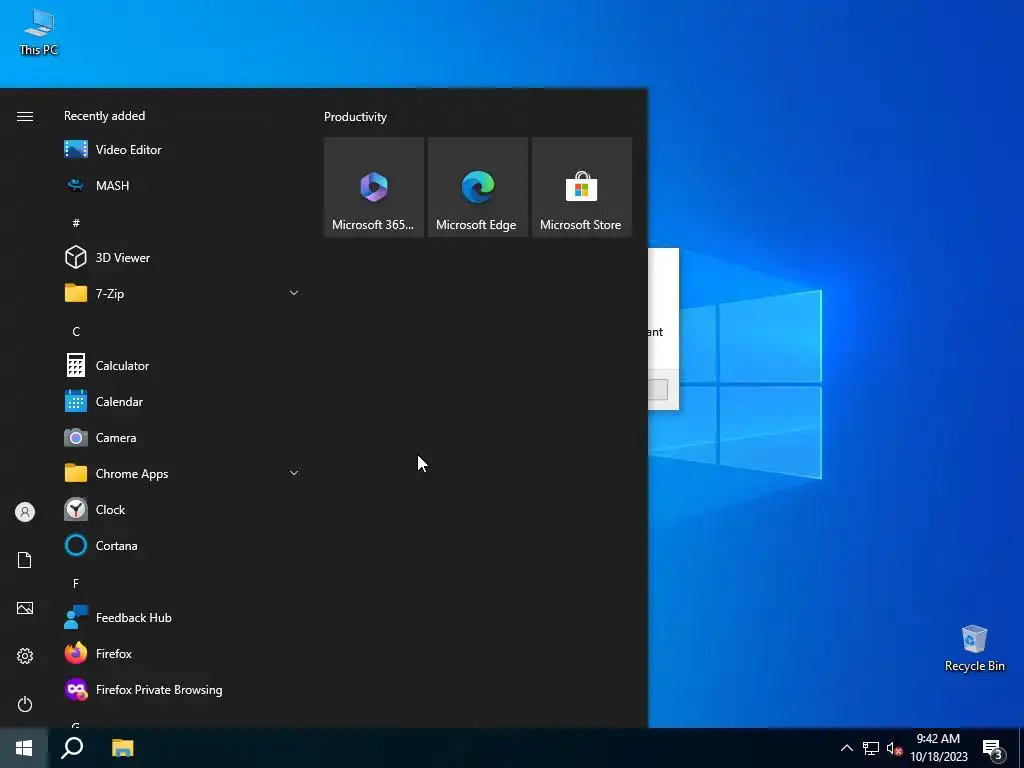Expand the 7-Zip folder chevron
This screenshot has height=768, width=1024.
[294, 293]
